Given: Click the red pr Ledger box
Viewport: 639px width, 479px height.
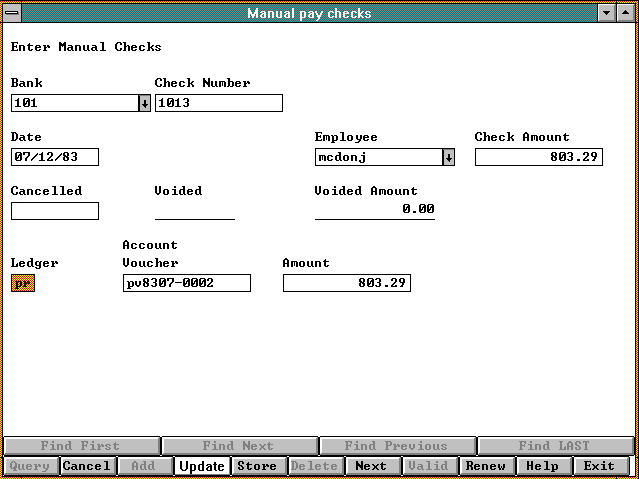Looking at the screenshot, I should click(22, 283).
